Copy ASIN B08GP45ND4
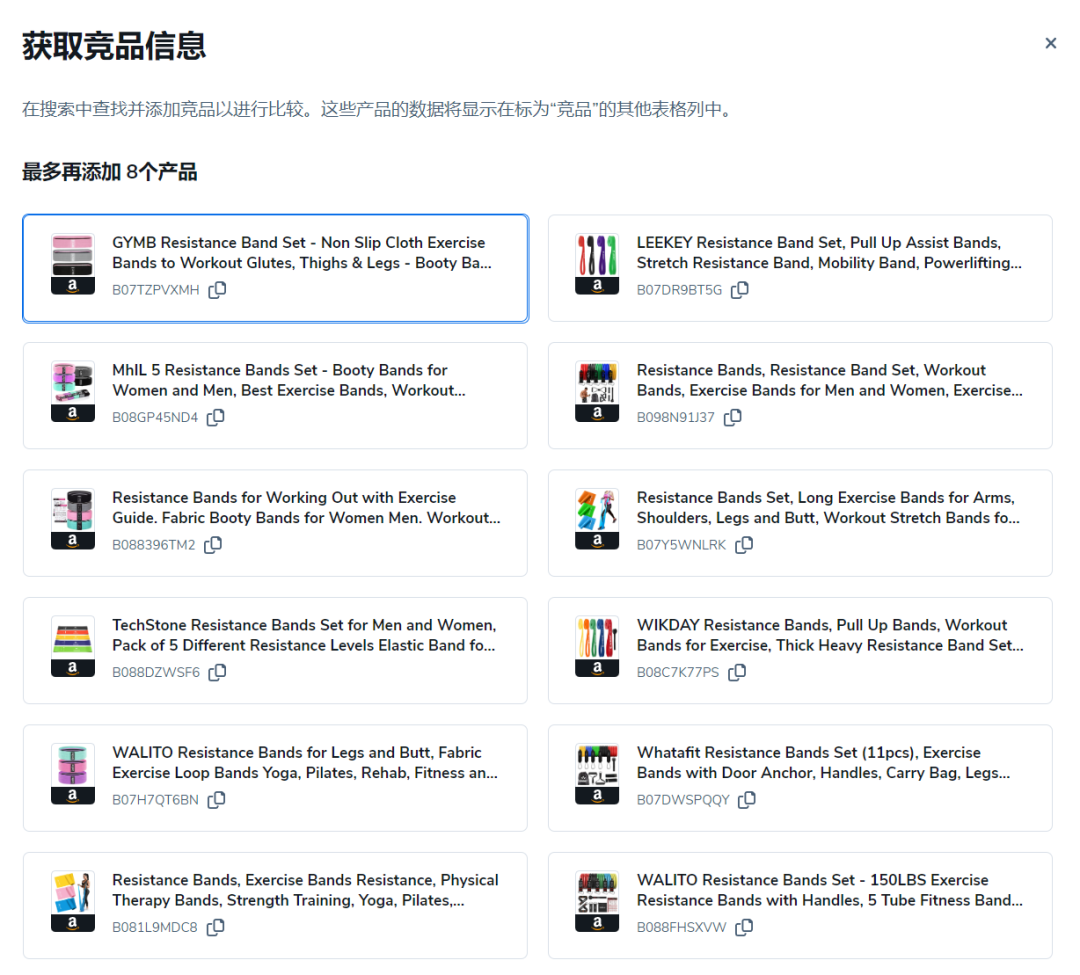This screenshot has width=1080, height=975. [x=216, y=417]
